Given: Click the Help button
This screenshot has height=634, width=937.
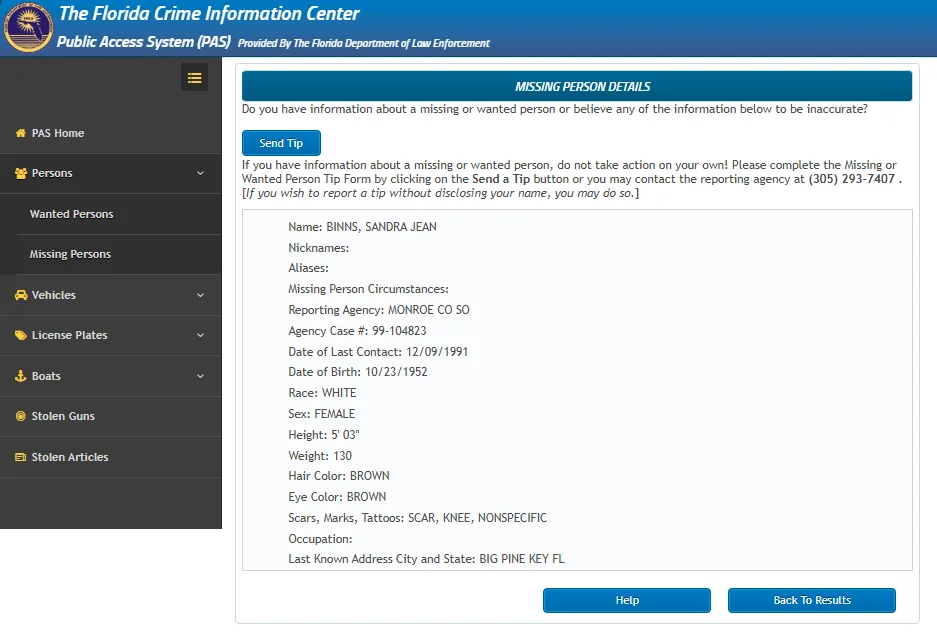Looking at the screenshot, I should tap(626, 600).
